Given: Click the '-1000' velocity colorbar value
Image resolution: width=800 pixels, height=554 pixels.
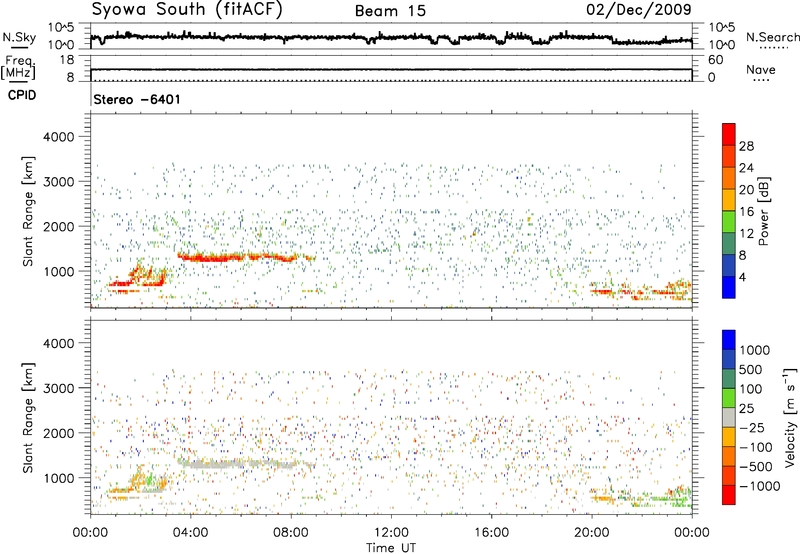Looking at the screenshot, I should coord(759,486).
